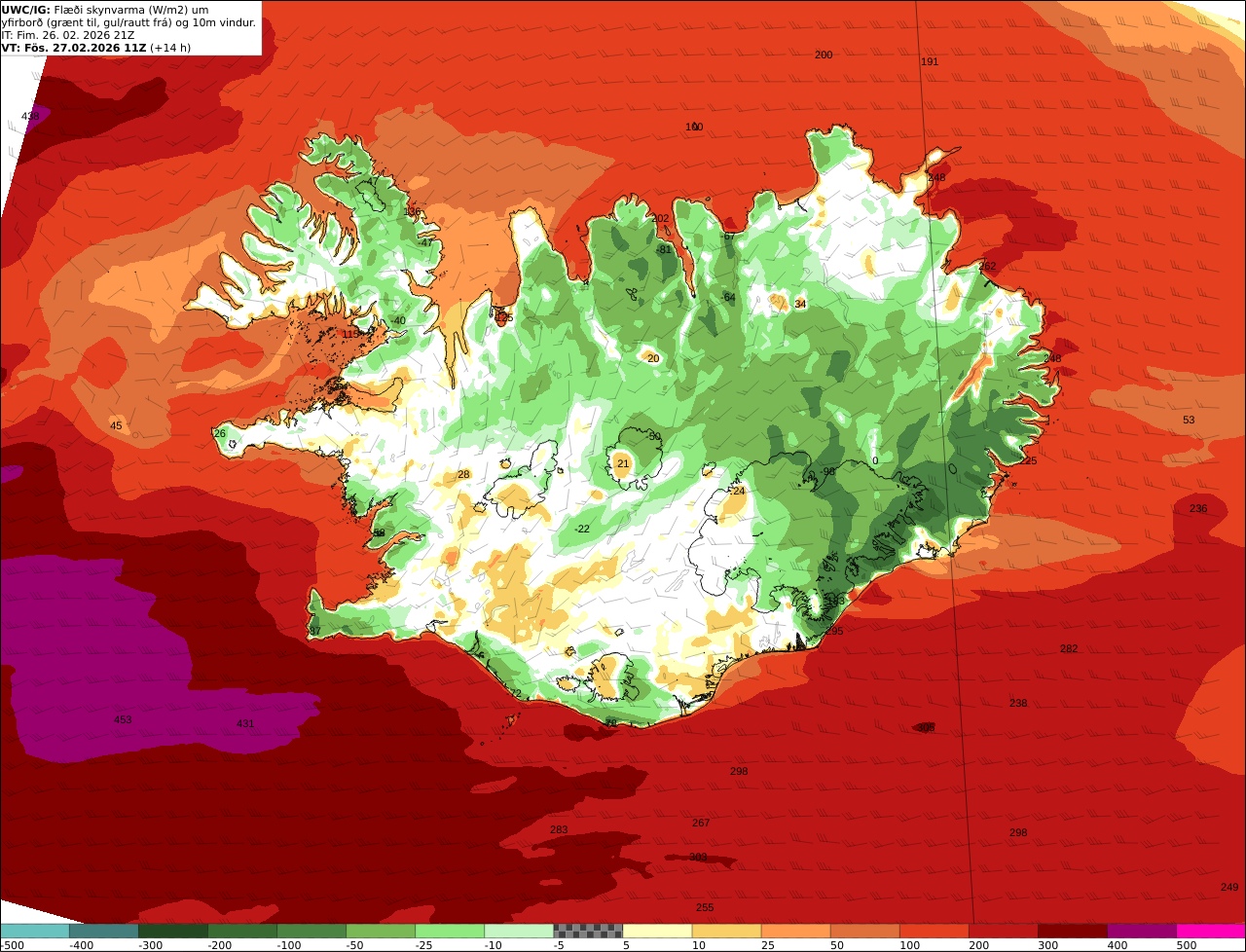The width and height of the screenshot is (1246, 952).
Task: Select the map value "26" at the western peninsula tip
Action: pos(220,434)
